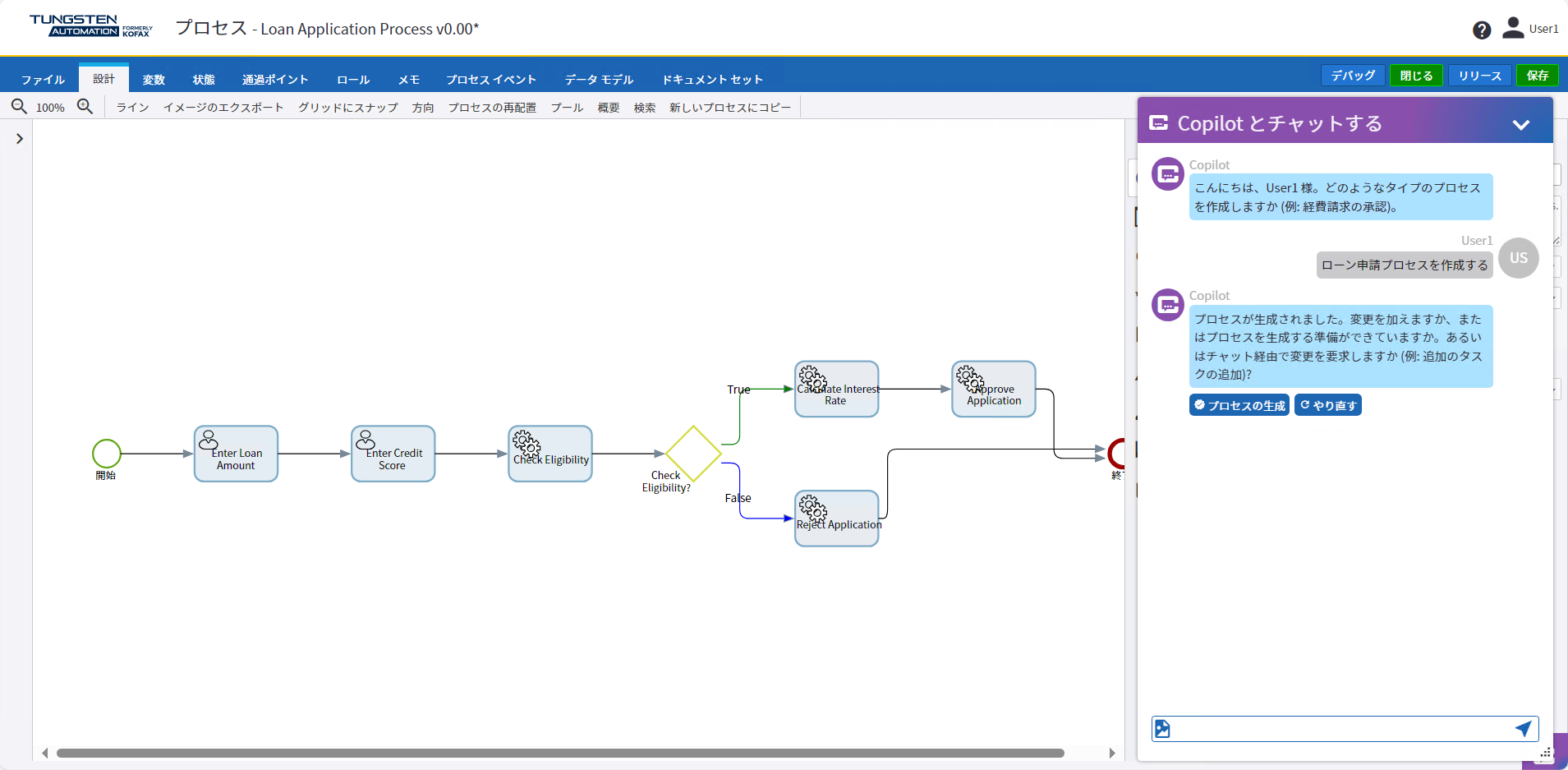Click the attachment icon in chat input
Viewport: 1568px width, 770px height.
pyautogui.click(x=1162, y=729)
